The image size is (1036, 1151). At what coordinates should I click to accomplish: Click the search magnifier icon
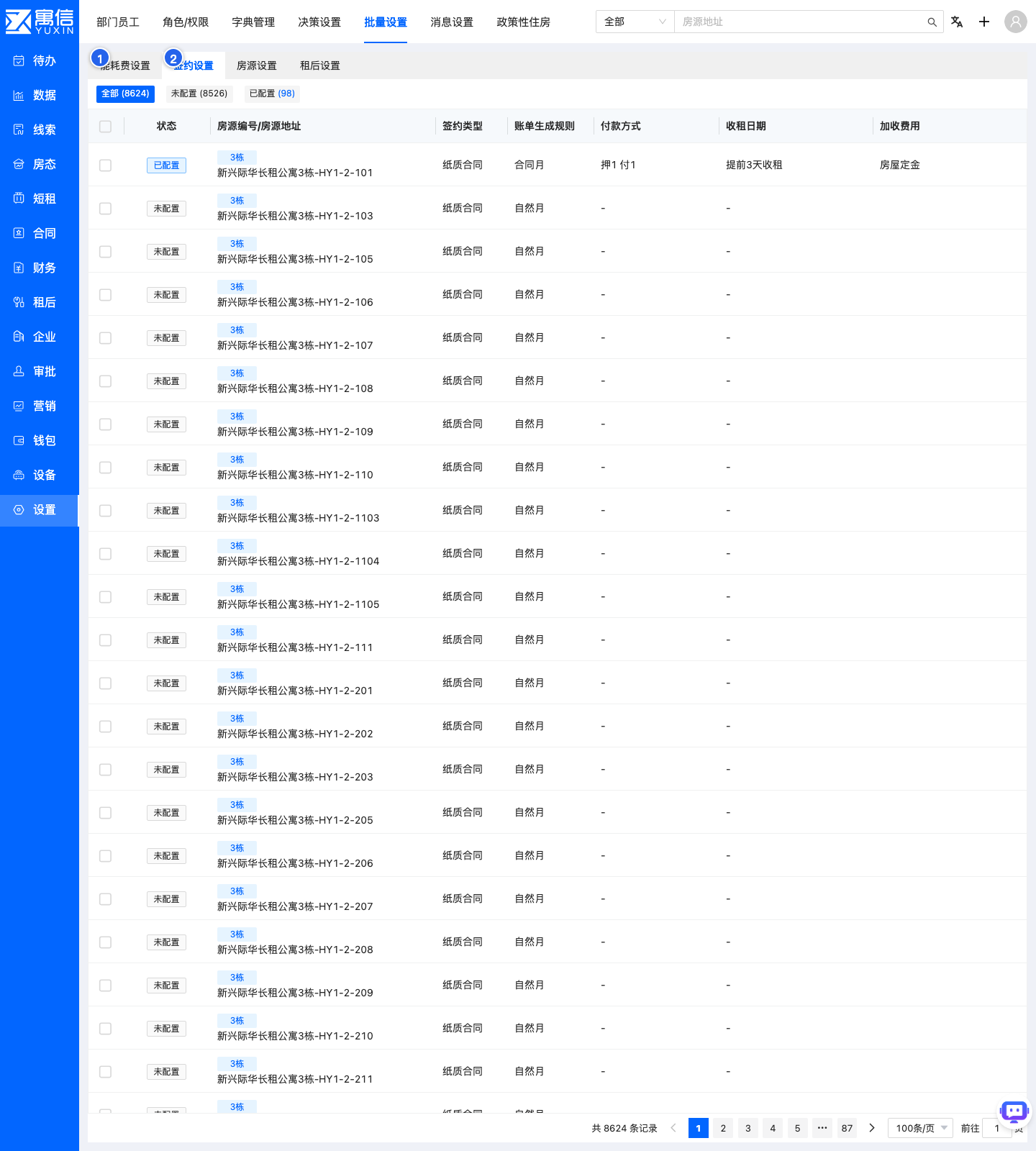932,22
